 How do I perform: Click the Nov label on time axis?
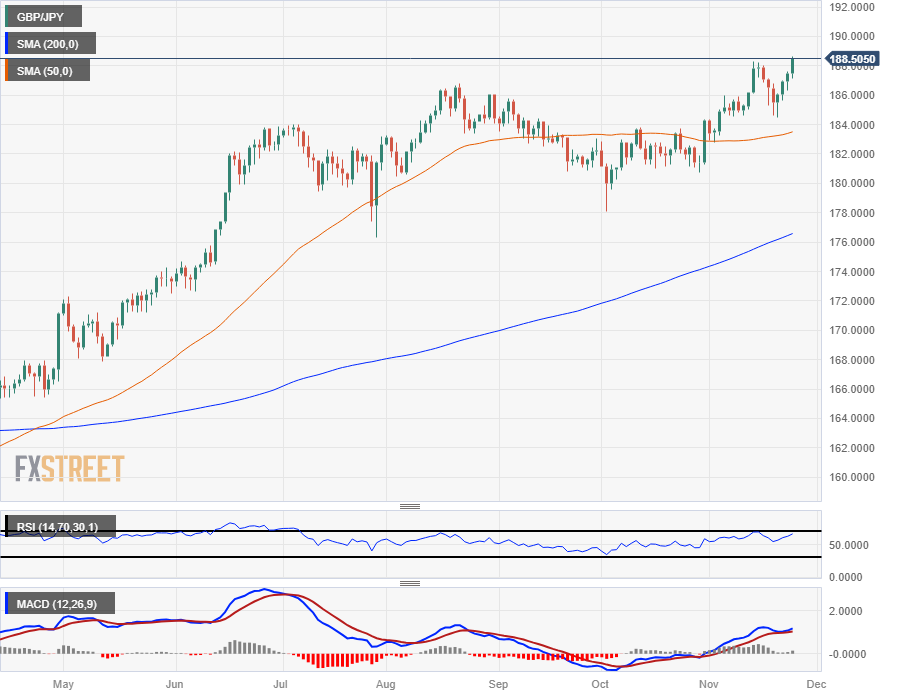point(708,684)
